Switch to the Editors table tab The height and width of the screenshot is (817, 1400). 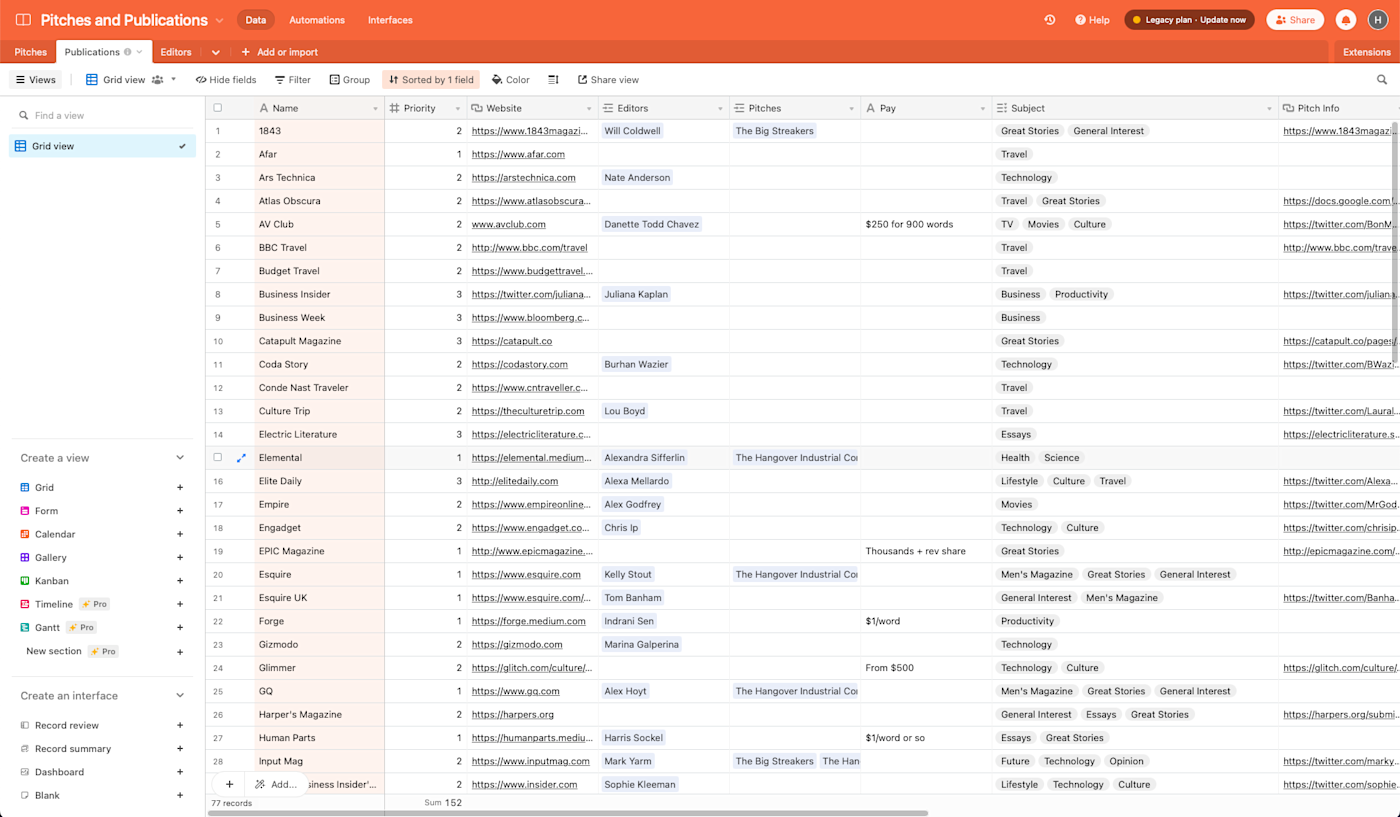pos(176,52)
